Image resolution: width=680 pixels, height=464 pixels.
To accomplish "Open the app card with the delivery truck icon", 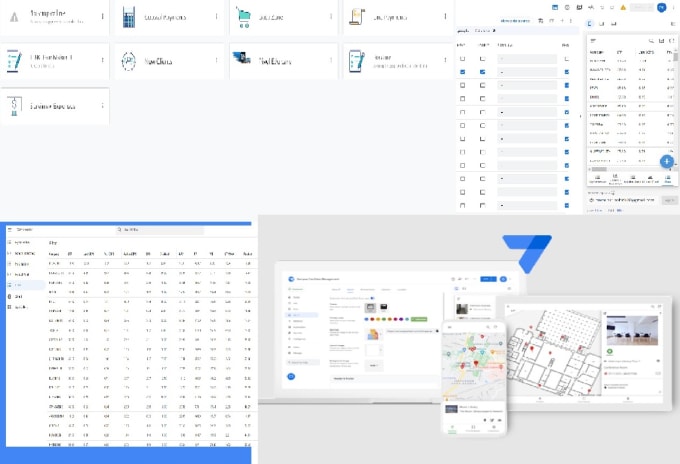I will tap(284, 61).
